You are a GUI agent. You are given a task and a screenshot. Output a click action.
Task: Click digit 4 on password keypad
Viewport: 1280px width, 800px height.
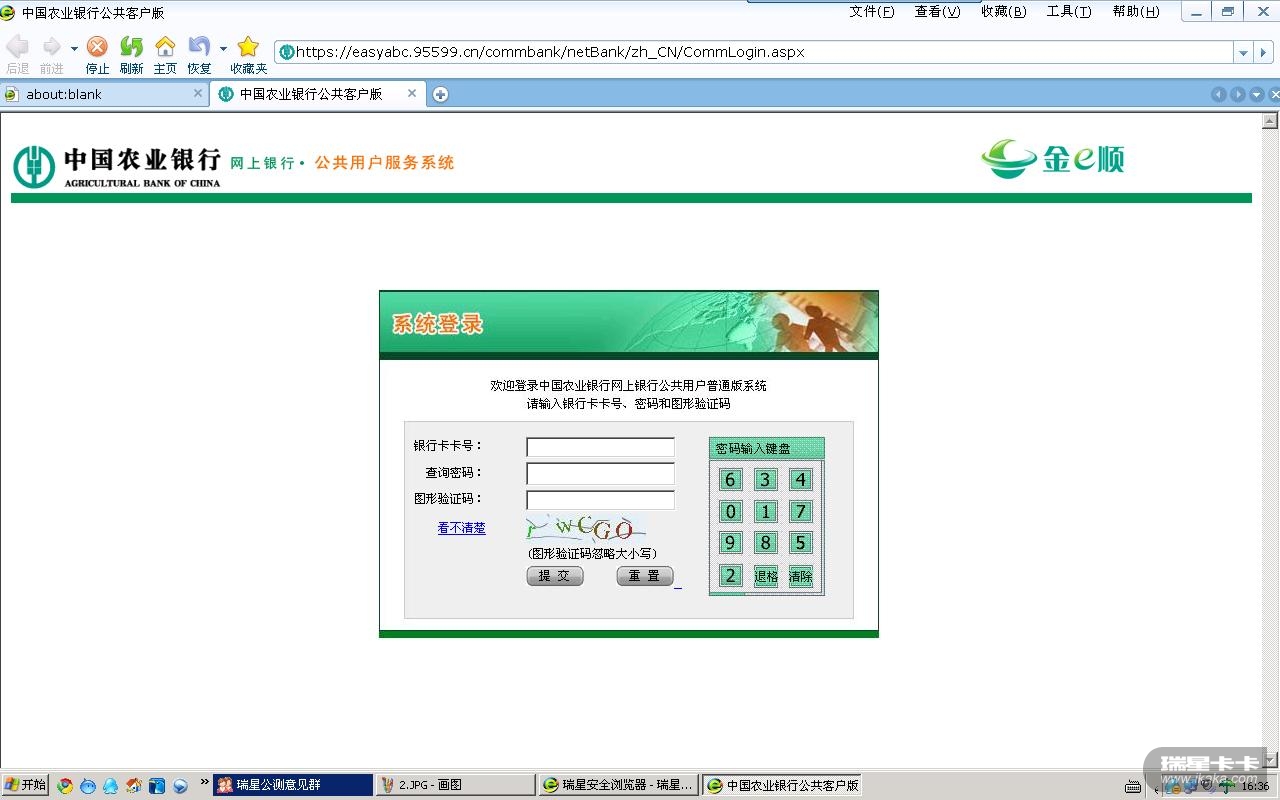(800, 480)
